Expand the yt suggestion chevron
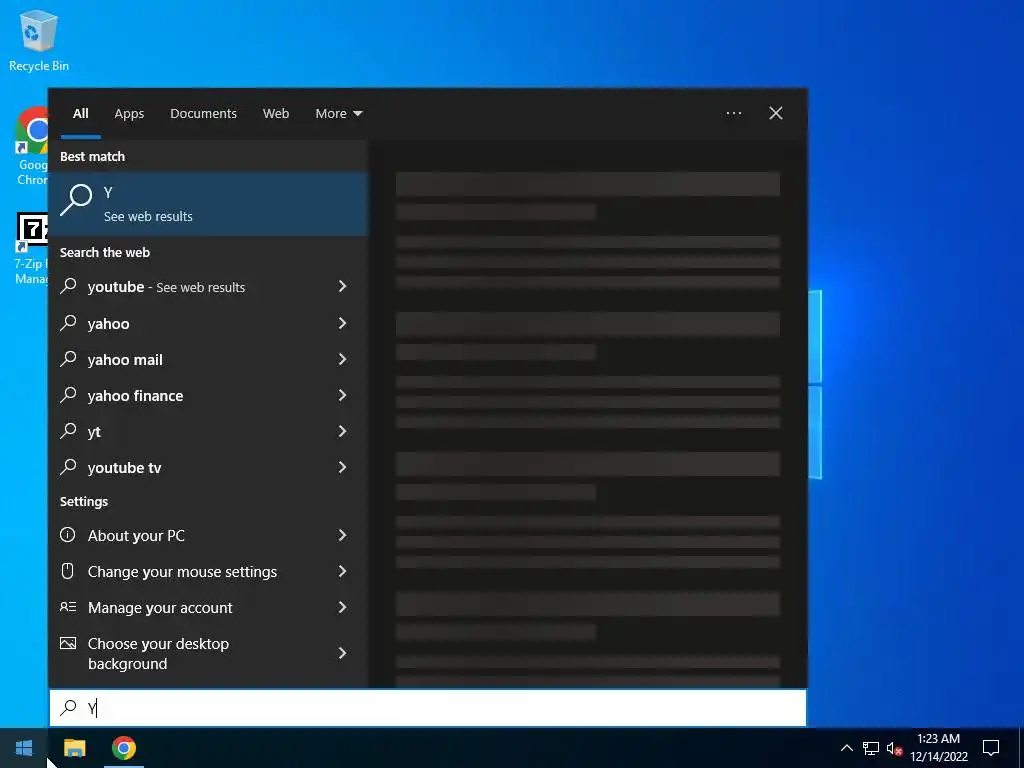The image size is (1024, 768). [342, 430]
